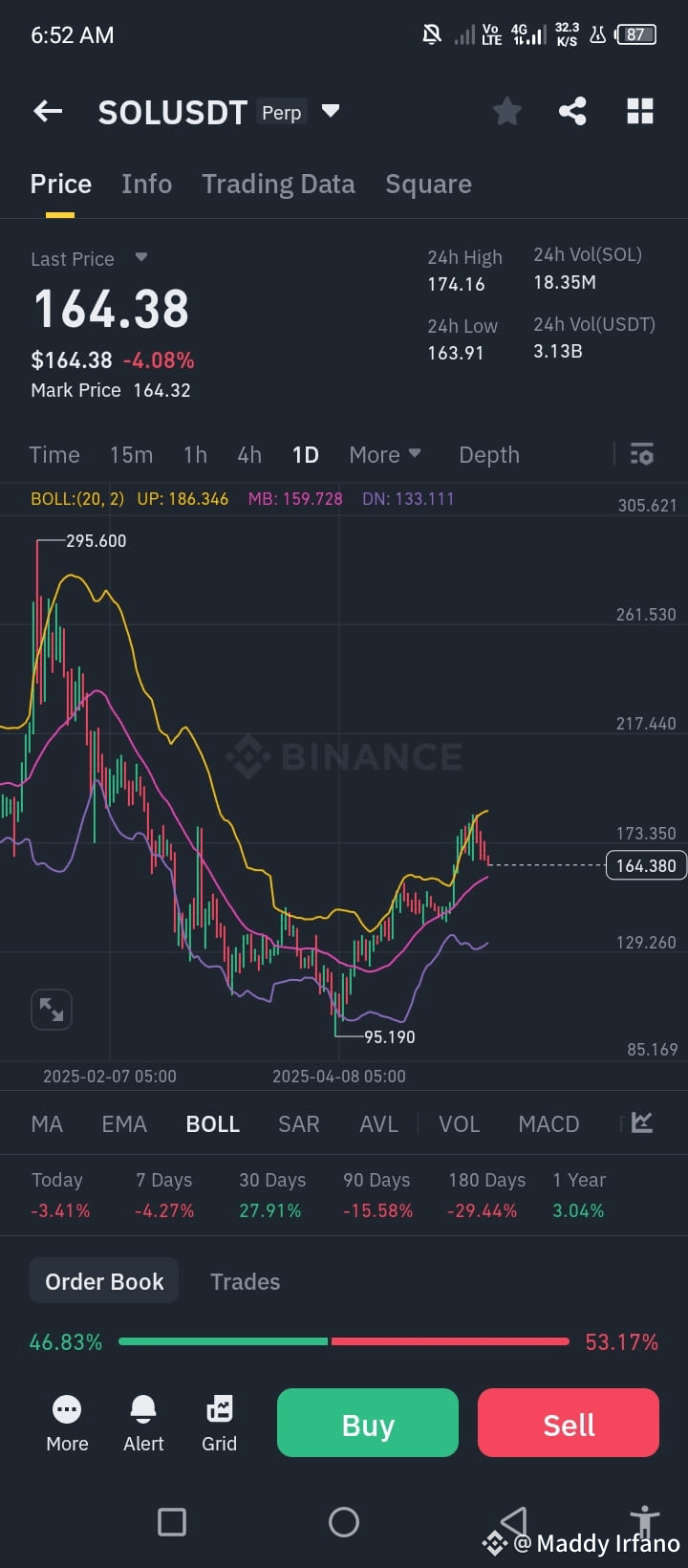The width and height of the screenshot is (688, 1568).
Task: Tap the share icon
Action: [x=572, y=112]
